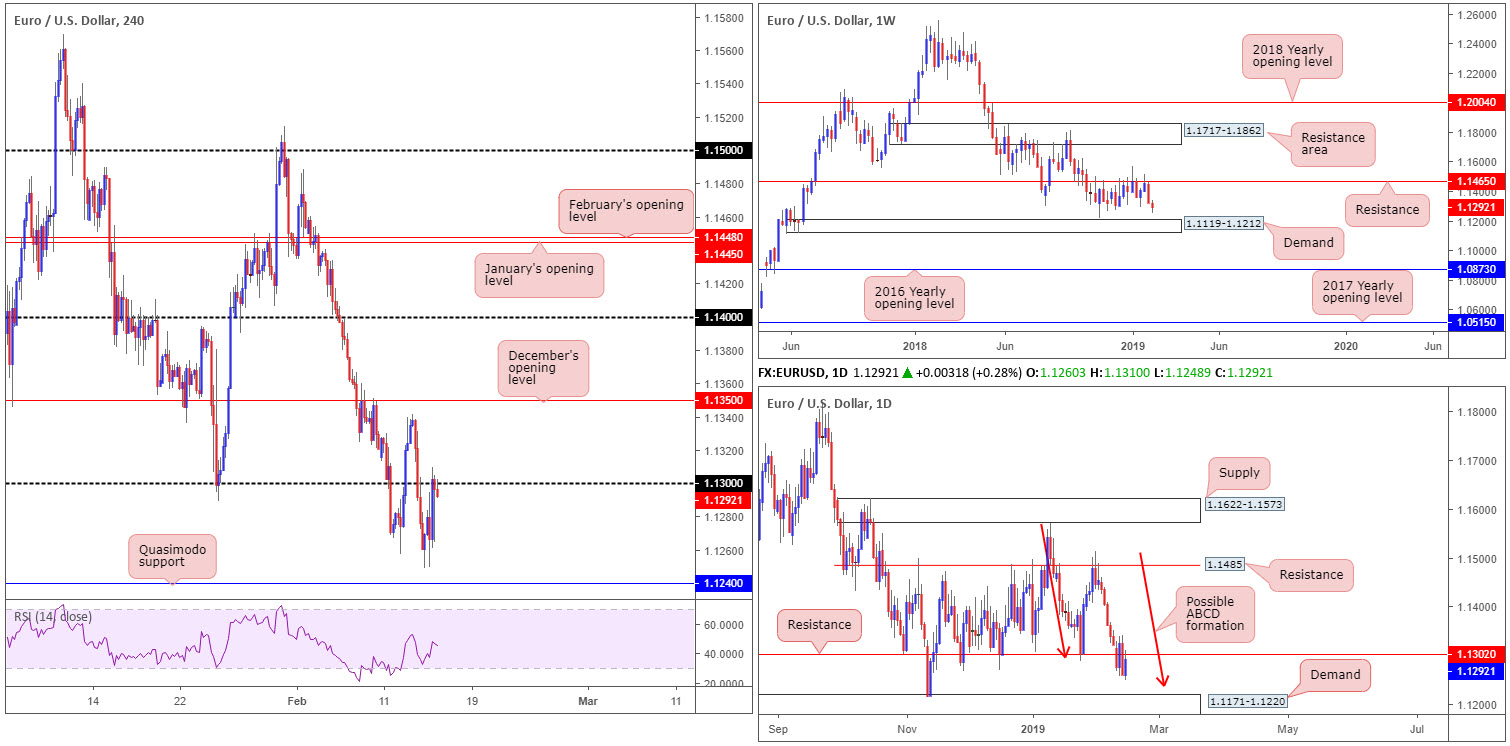Click the 1.15000 price label
1510x746 pixels.
point(723,150)
